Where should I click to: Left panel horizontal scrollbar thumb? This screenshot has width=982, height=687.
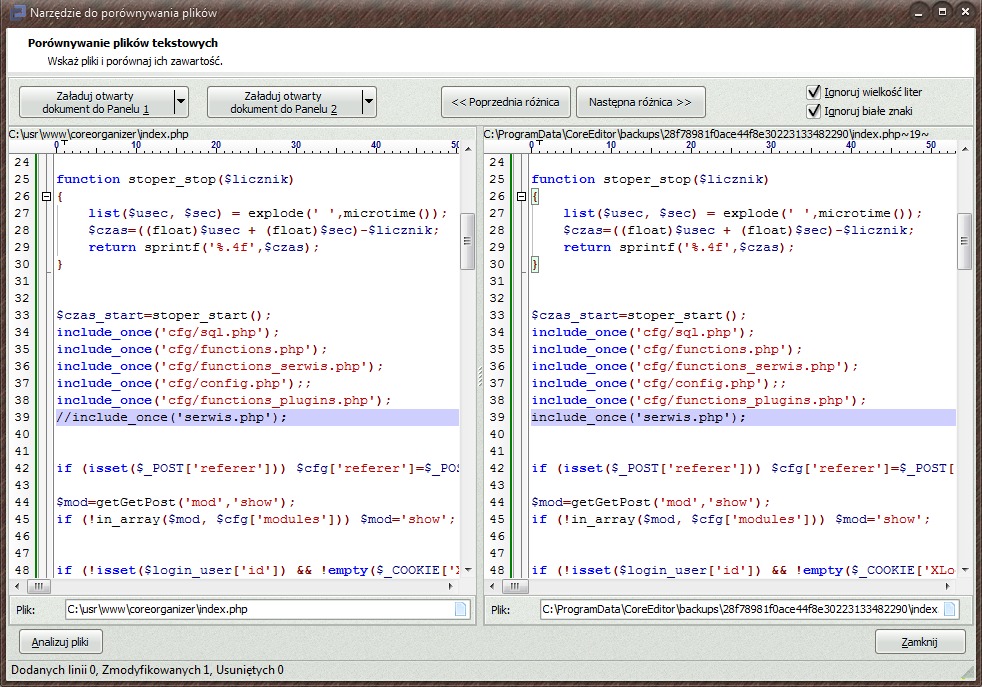point(39,587)
